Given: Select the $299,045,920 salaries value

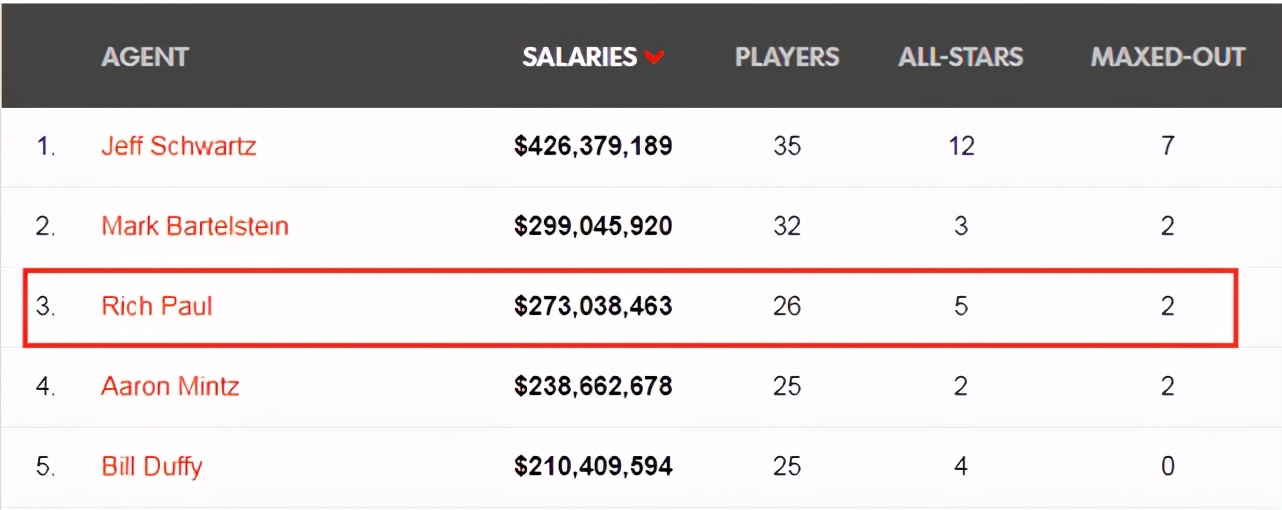Looking at the screenshot, I should click(593, 227).
